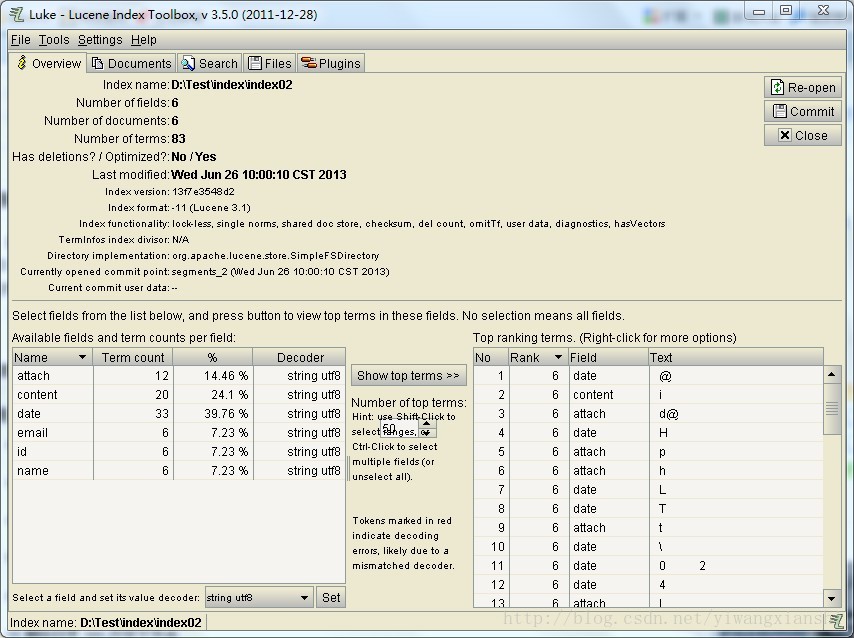Click the 83 number of terms value

pos(178,138)
